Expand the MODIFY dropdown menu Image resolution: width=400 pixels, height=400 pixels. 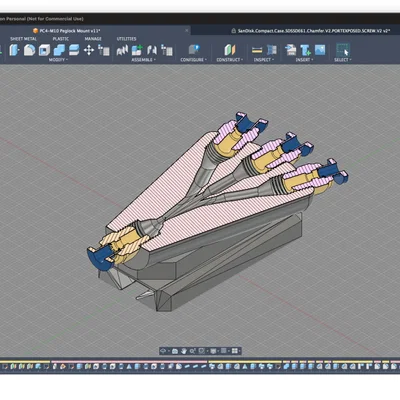click(58, 60)
